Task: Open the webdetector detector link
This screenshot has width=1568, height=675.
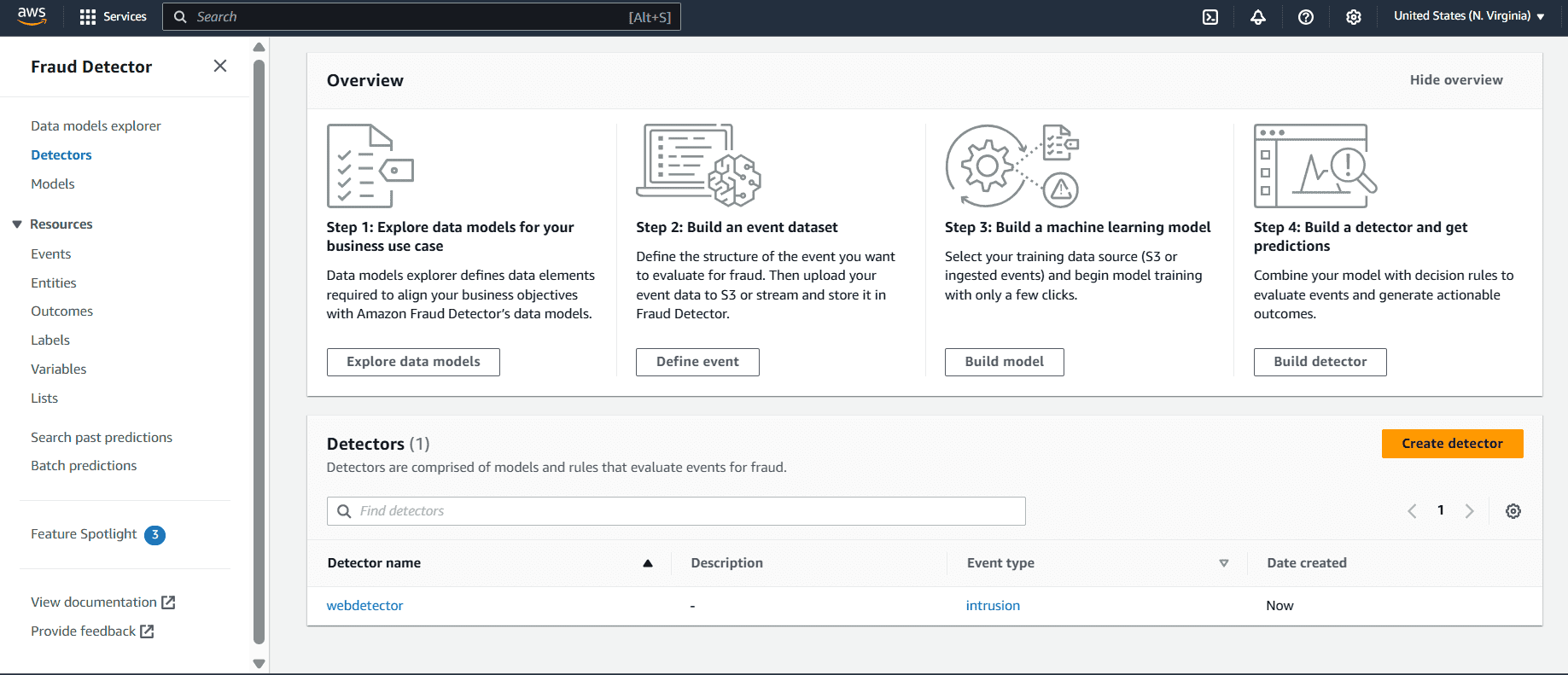Action: [x=364, y=605]
